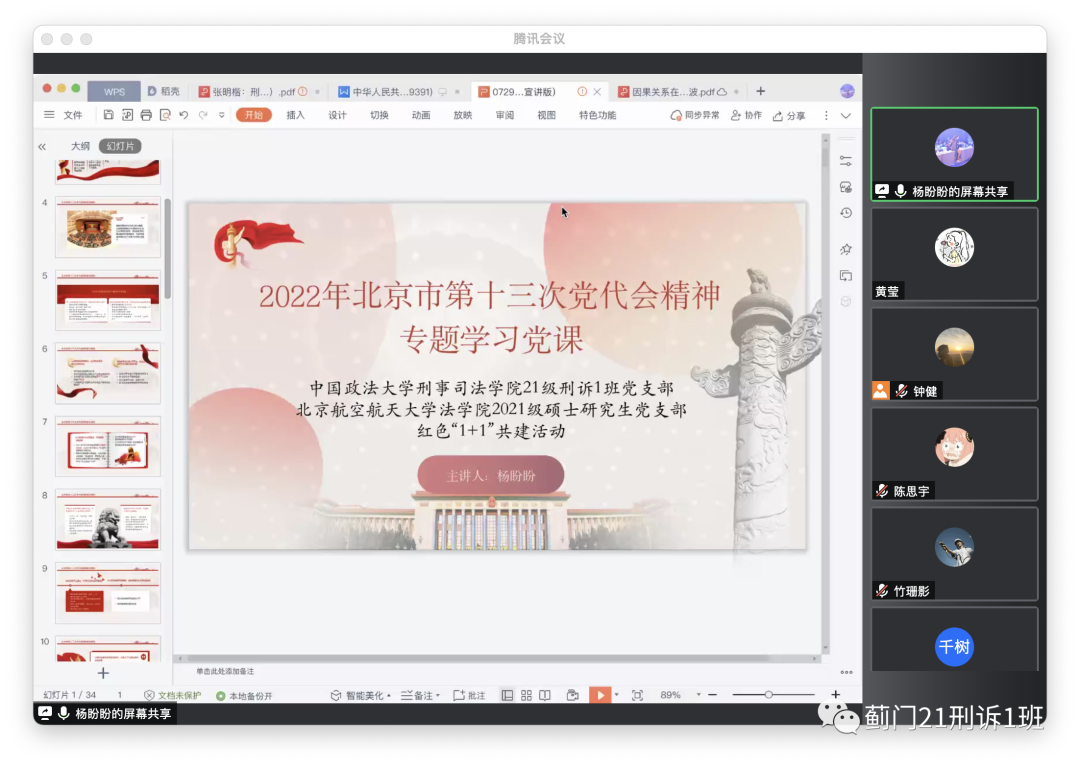Click the print preview icon
The image size is (1080, 766).
point(165,115)
